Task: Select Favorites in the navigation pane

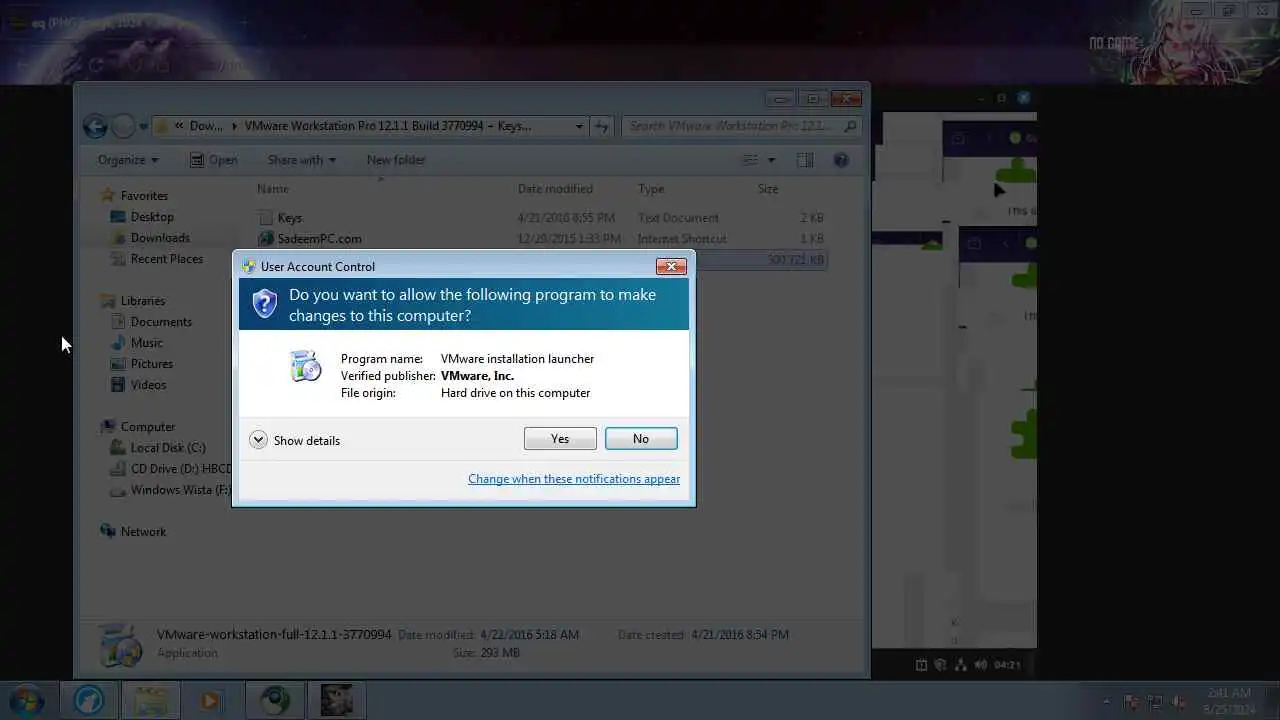Action: [144, 196]
